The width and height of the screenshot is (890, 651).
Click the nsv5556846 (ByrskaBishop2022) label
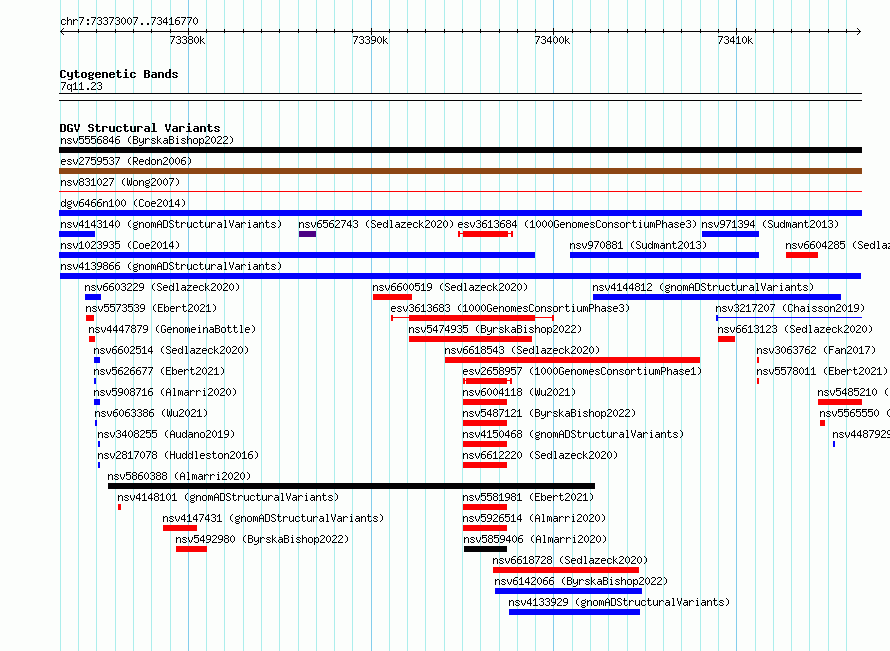147,140
